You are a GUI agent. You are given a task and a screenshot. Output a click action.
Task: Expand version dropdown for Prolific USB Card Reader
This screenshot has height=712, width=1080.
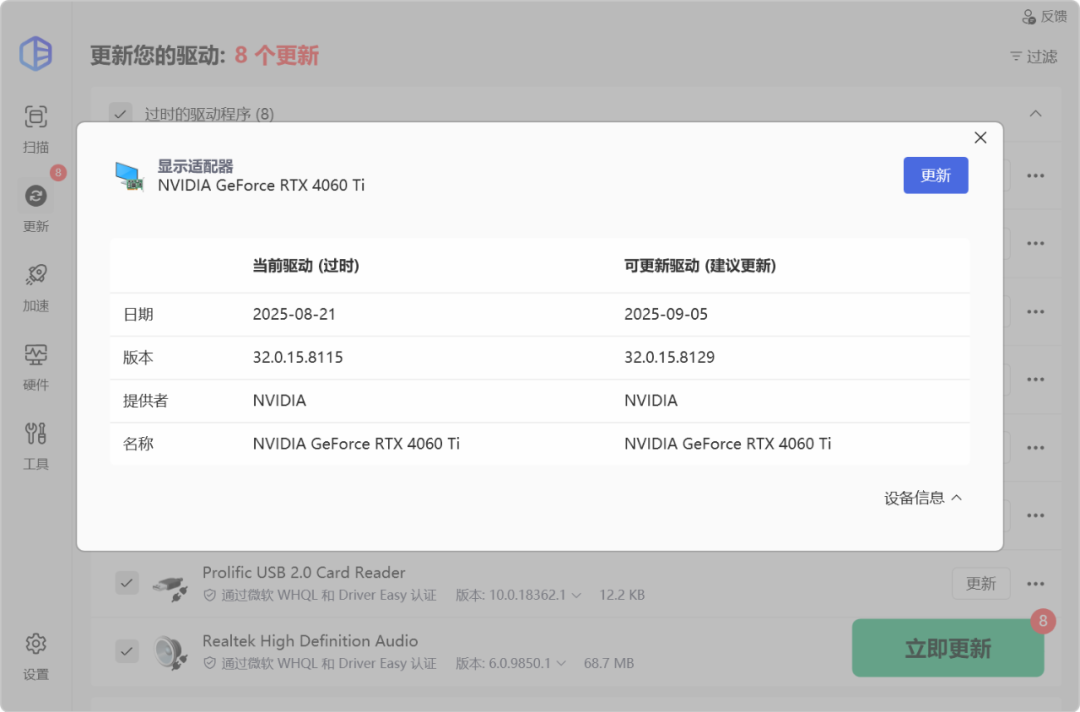click(577, 595)
